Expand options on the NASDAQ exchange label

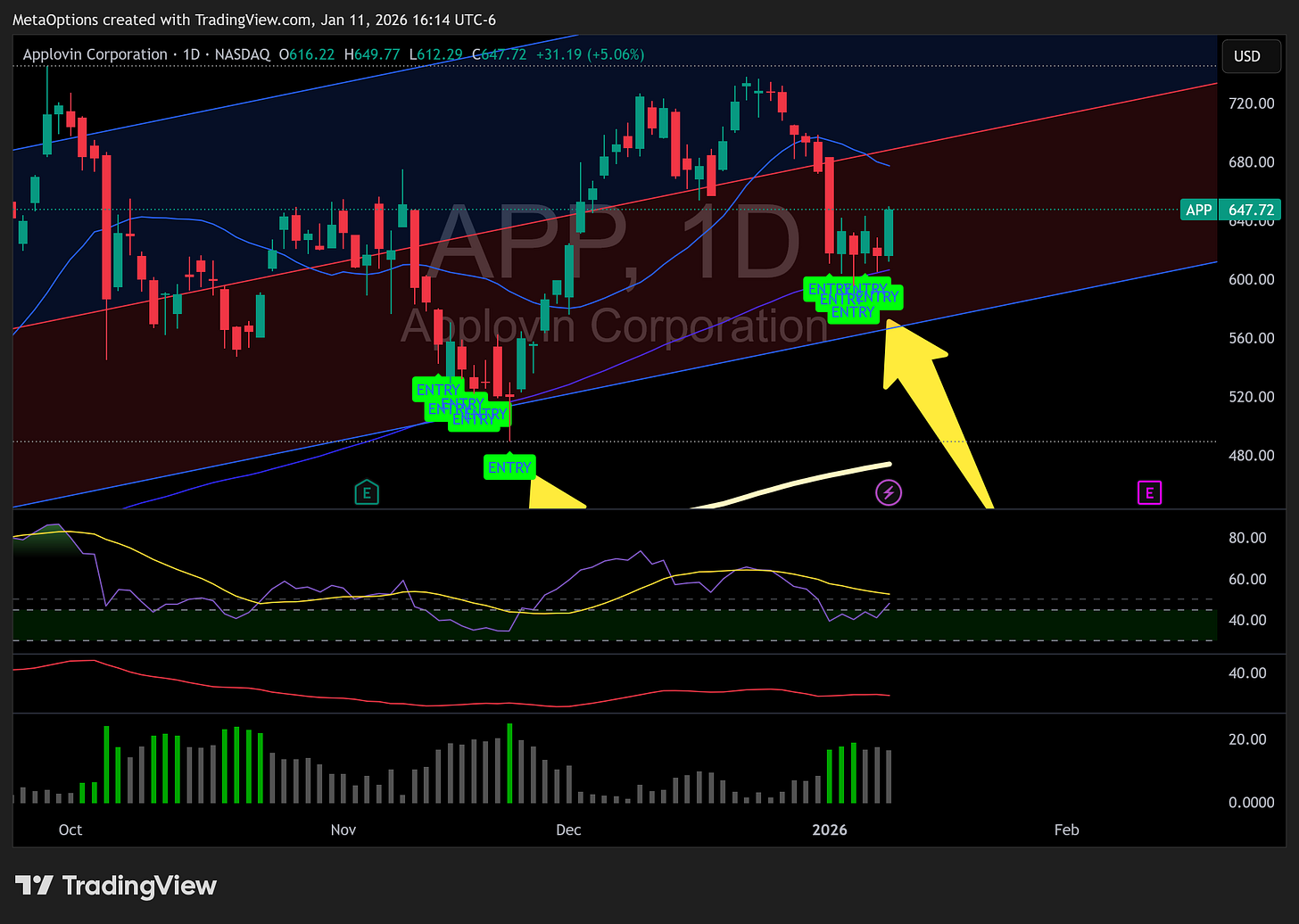(x=242, y=54)
